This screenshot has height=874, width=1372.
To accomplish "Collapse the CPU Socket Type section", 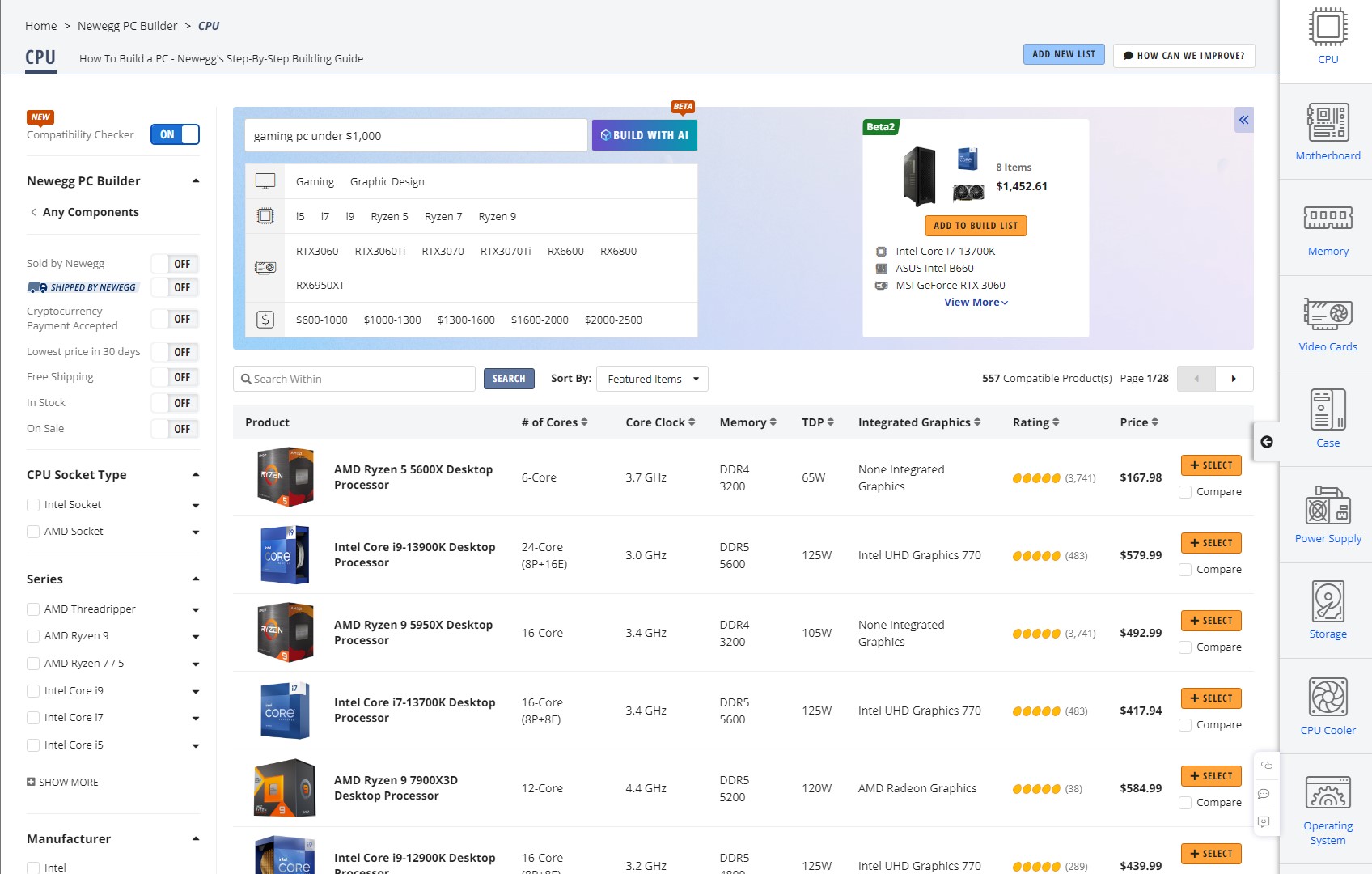I will [x=196, y=474].
